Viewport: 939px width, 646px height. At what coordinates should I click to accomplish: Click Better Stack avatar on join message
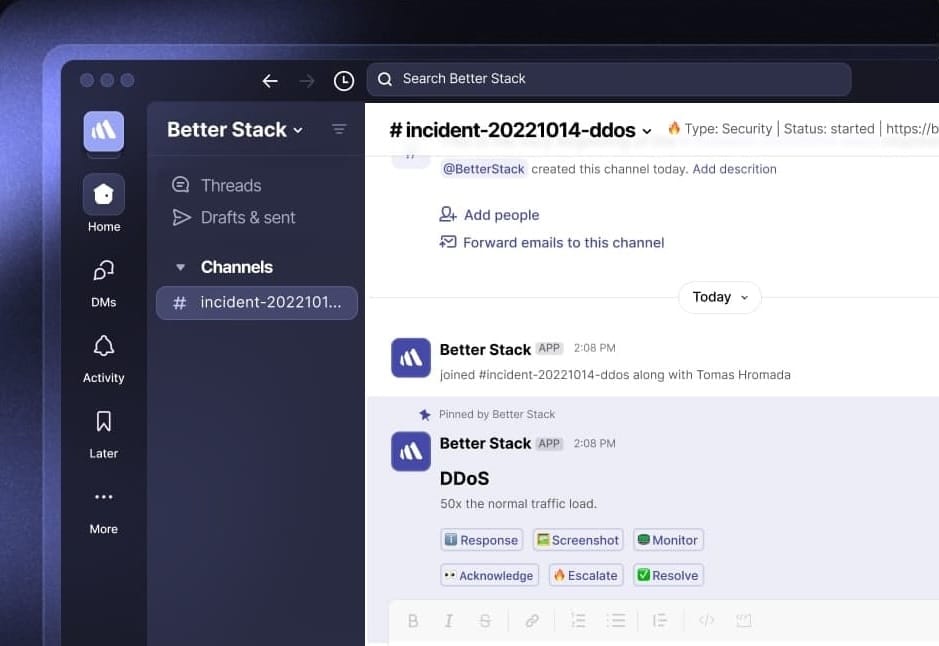click(411, 358)
